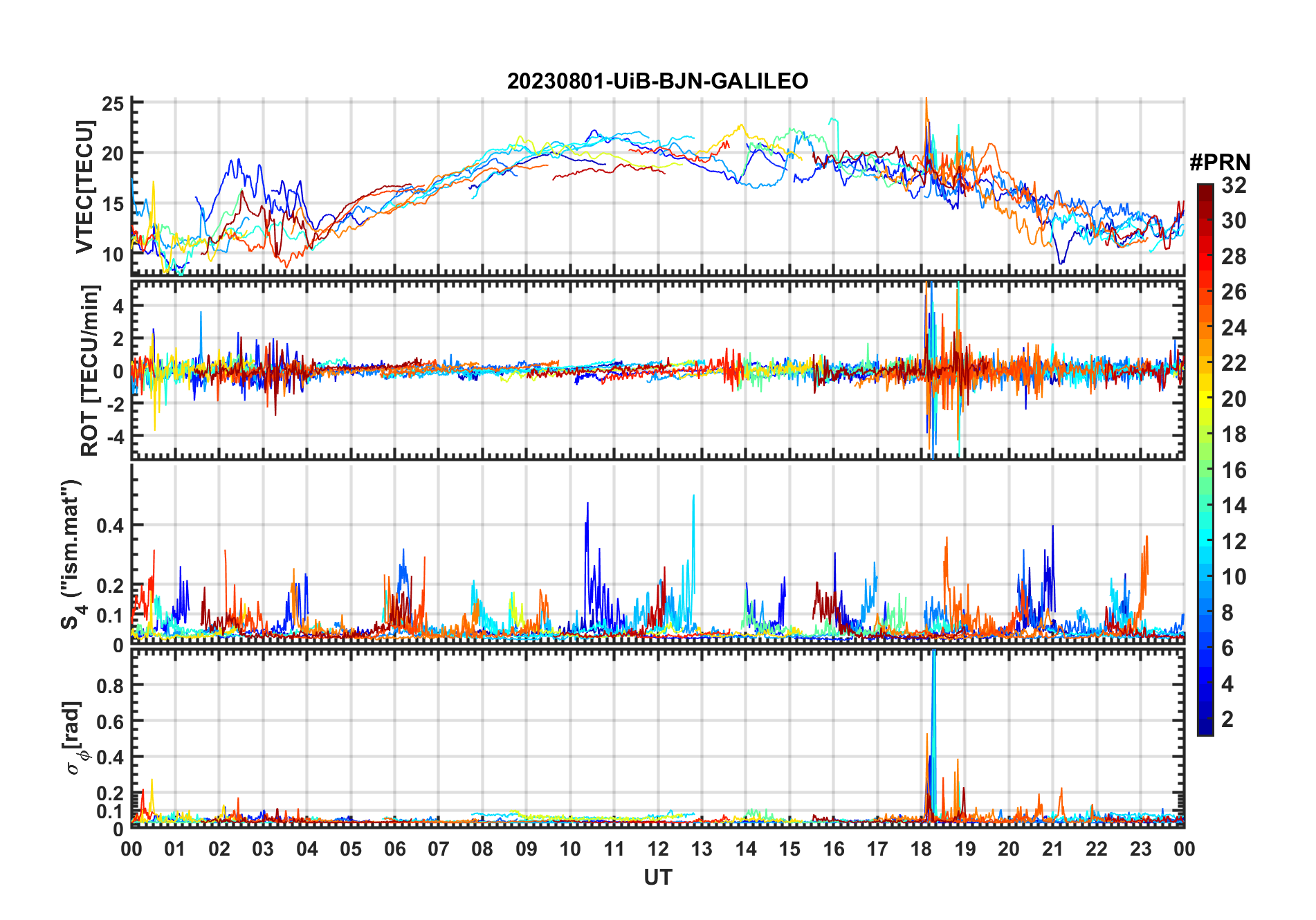Image resolution: width=1316 pixels, height=920 pixels.
Task: Click the "25" tick label on the VTEC axis
Action: (113, 104)
